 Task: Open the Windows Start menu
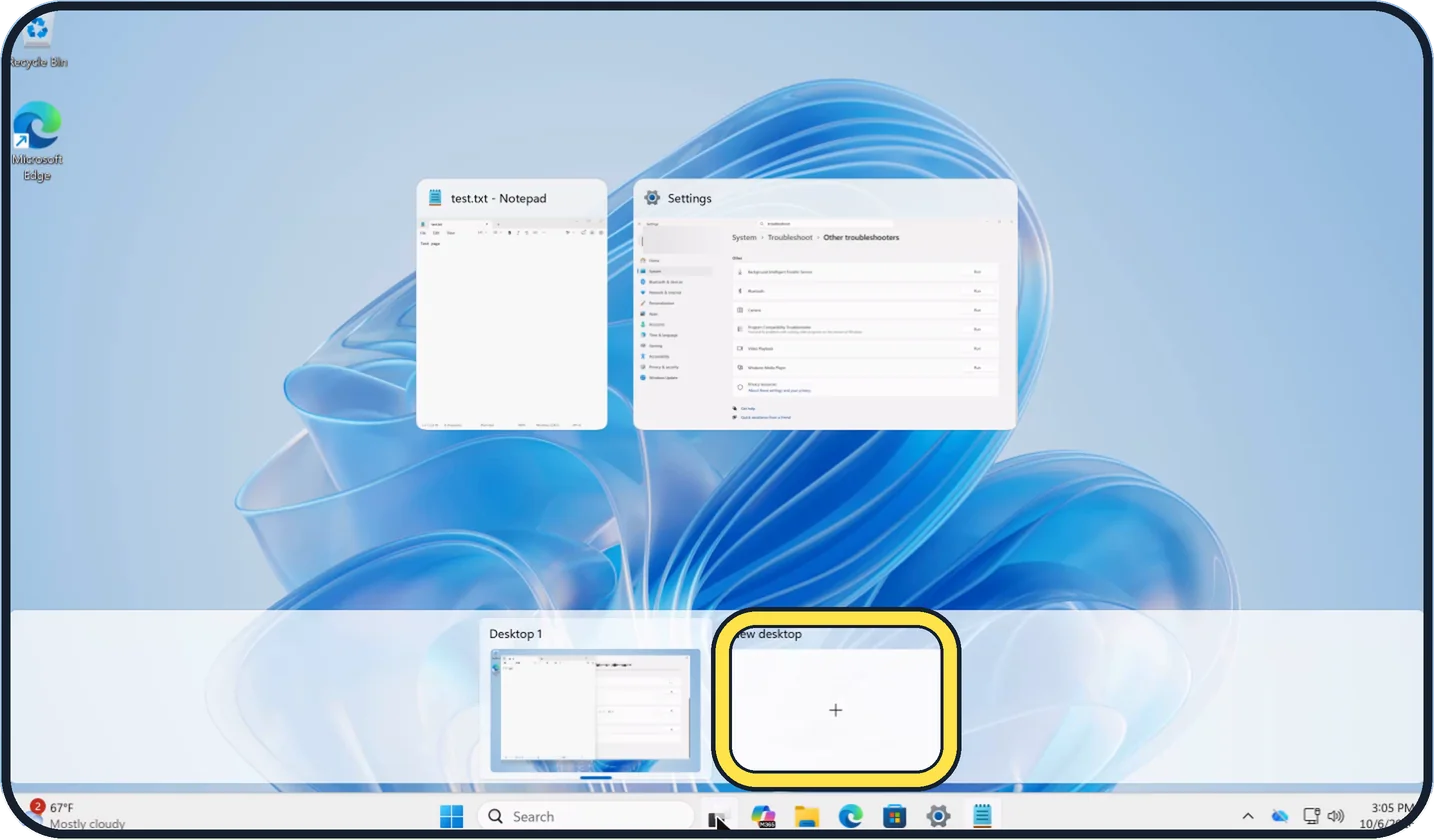(x=452, y=816)
